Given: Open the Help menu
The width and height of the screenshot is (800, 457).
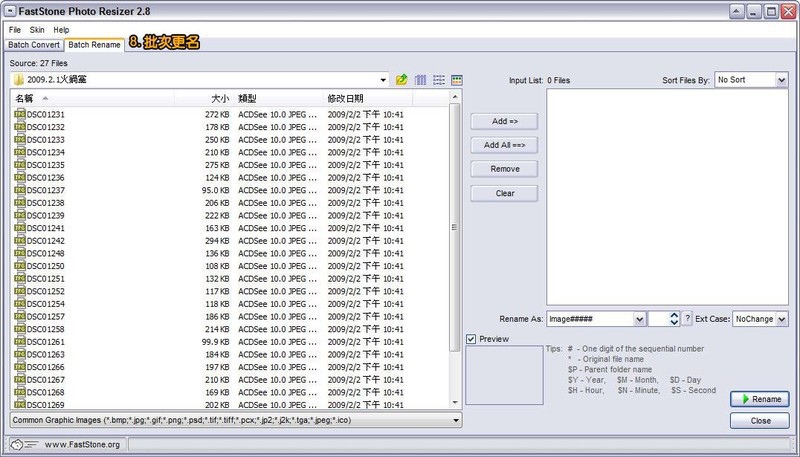Looking at the screenshot, I should [x=61, y=30].
